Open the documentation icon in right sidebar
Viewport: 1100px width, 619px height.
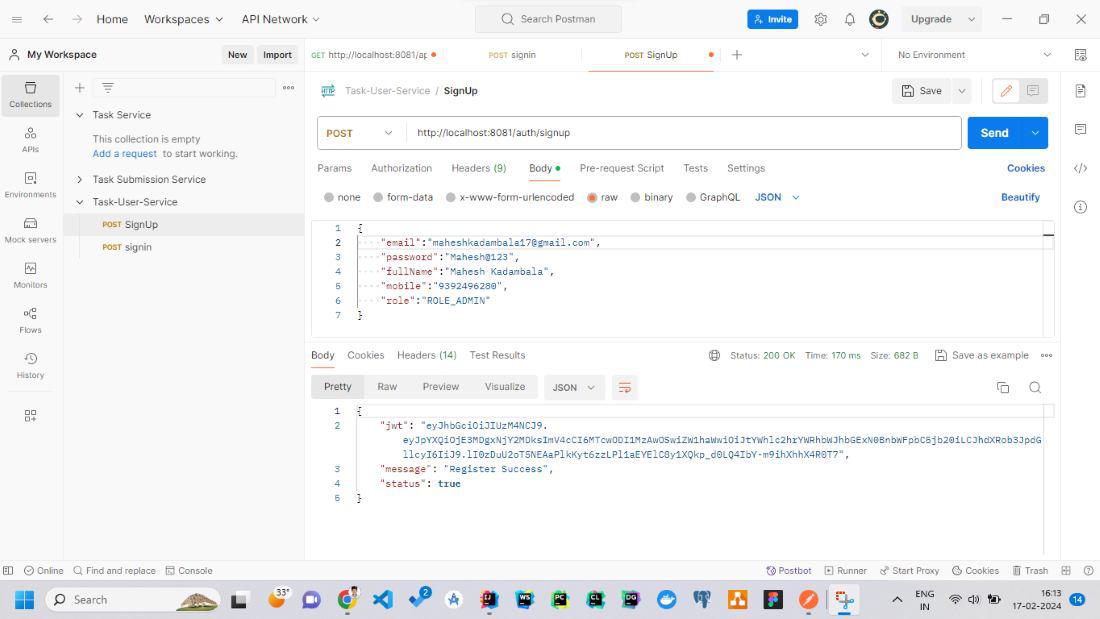pos(1080,91)
